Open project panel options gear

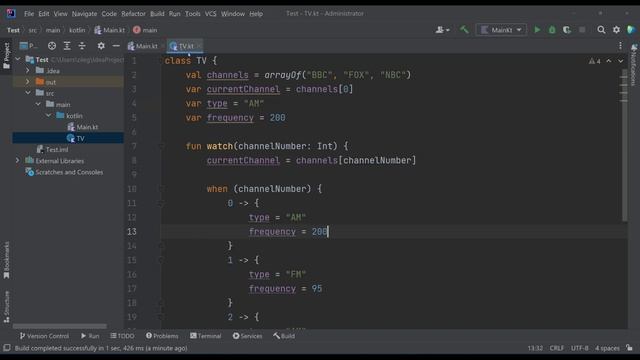[101, 46]
